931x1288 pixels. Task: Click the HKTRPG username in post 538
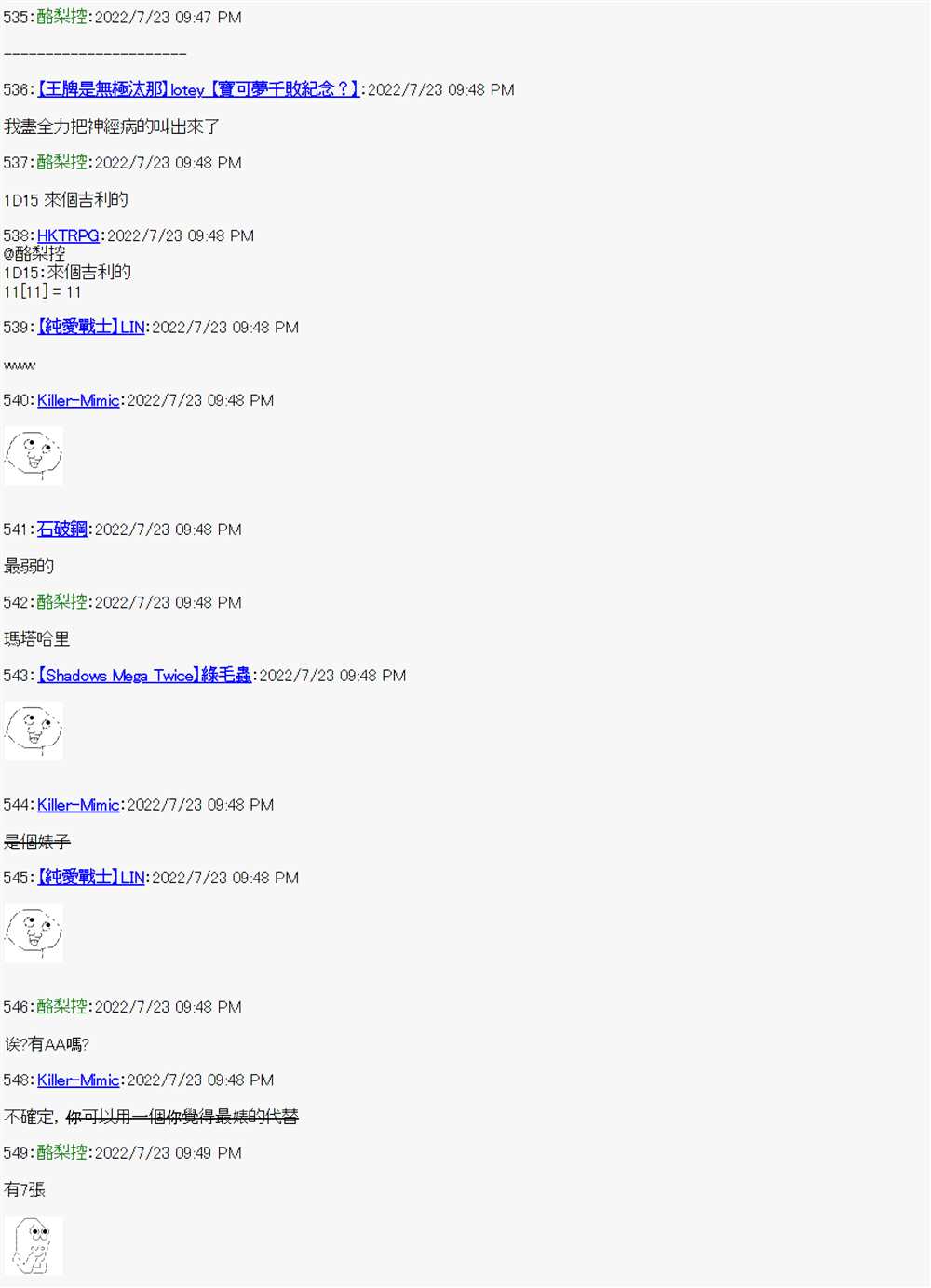click(68, 235)
